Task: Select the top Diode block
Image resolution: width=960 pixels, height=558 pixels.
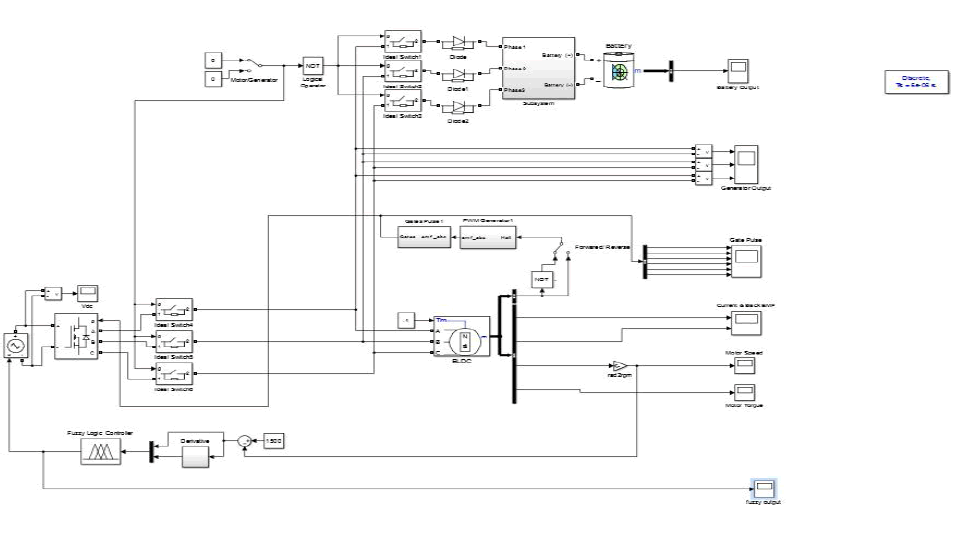Action: point(458,45)
